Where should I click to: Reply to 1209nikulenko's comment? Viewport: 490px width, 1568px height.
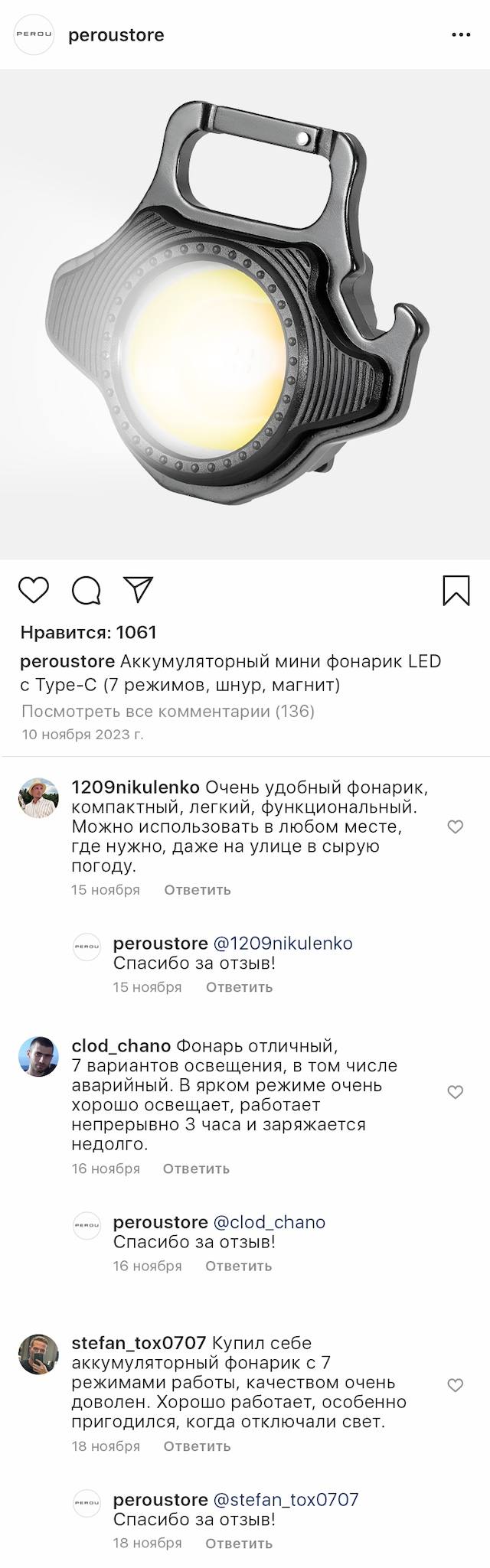point(197,890)
